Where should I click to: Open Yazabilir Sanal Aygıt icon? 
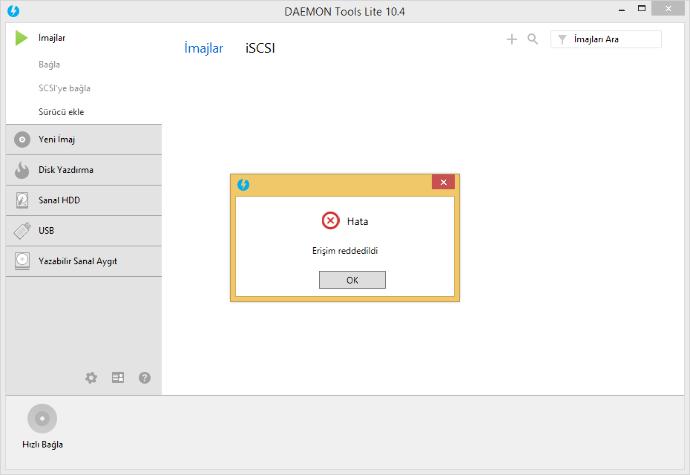(x=22, y=261)
